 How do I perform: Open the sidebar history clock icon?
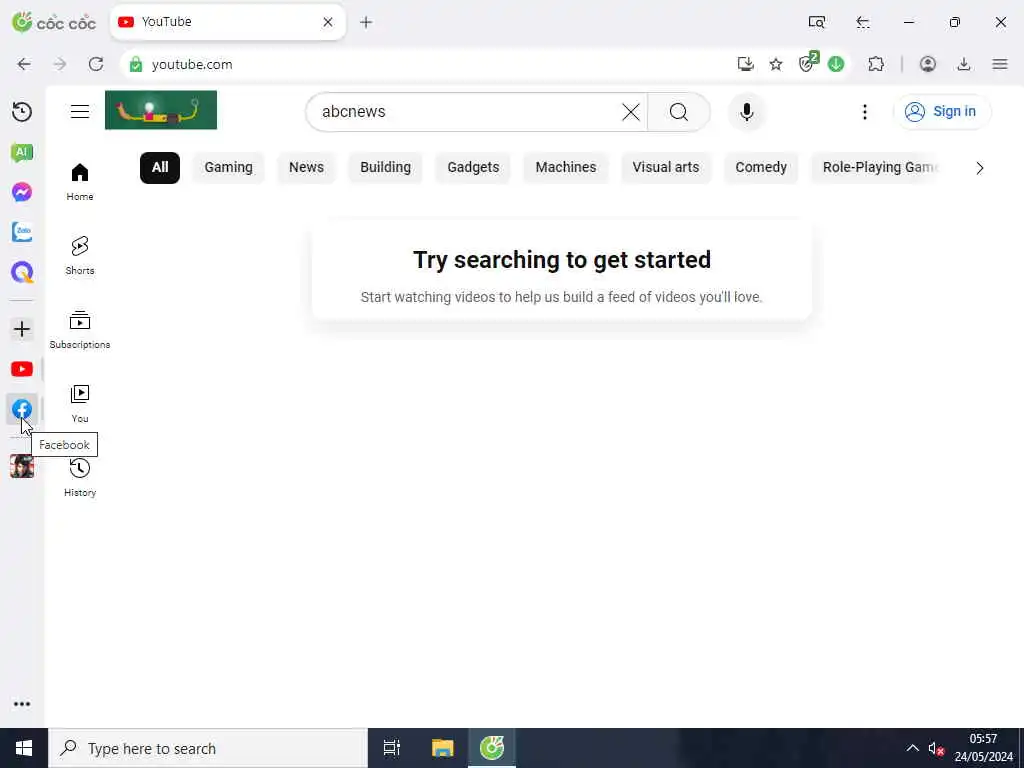pyautogui.click(x=22, y=112)
